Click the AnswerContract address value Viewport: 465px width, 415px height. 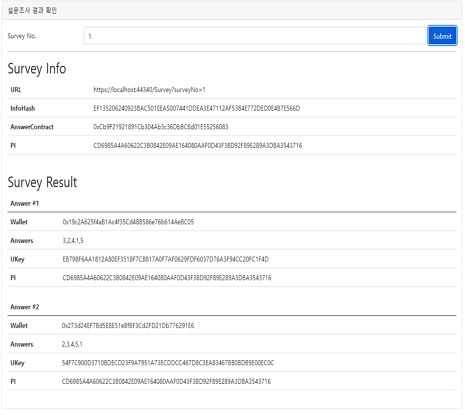[x=161, y=127]
